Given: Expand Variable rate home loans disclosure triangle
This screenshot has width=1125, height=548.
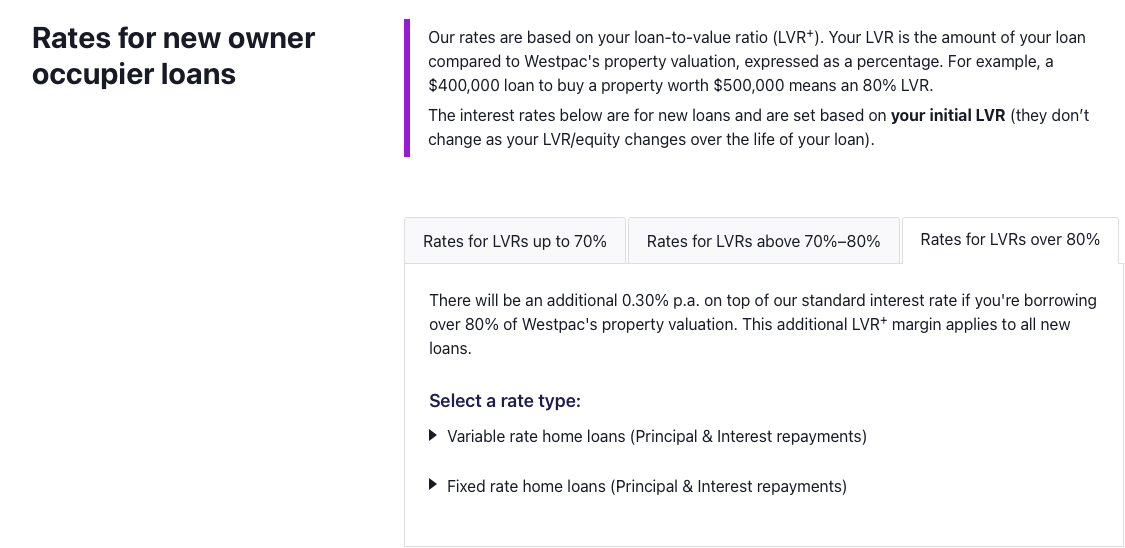Looking at the screenshot, I should [433, 436].
